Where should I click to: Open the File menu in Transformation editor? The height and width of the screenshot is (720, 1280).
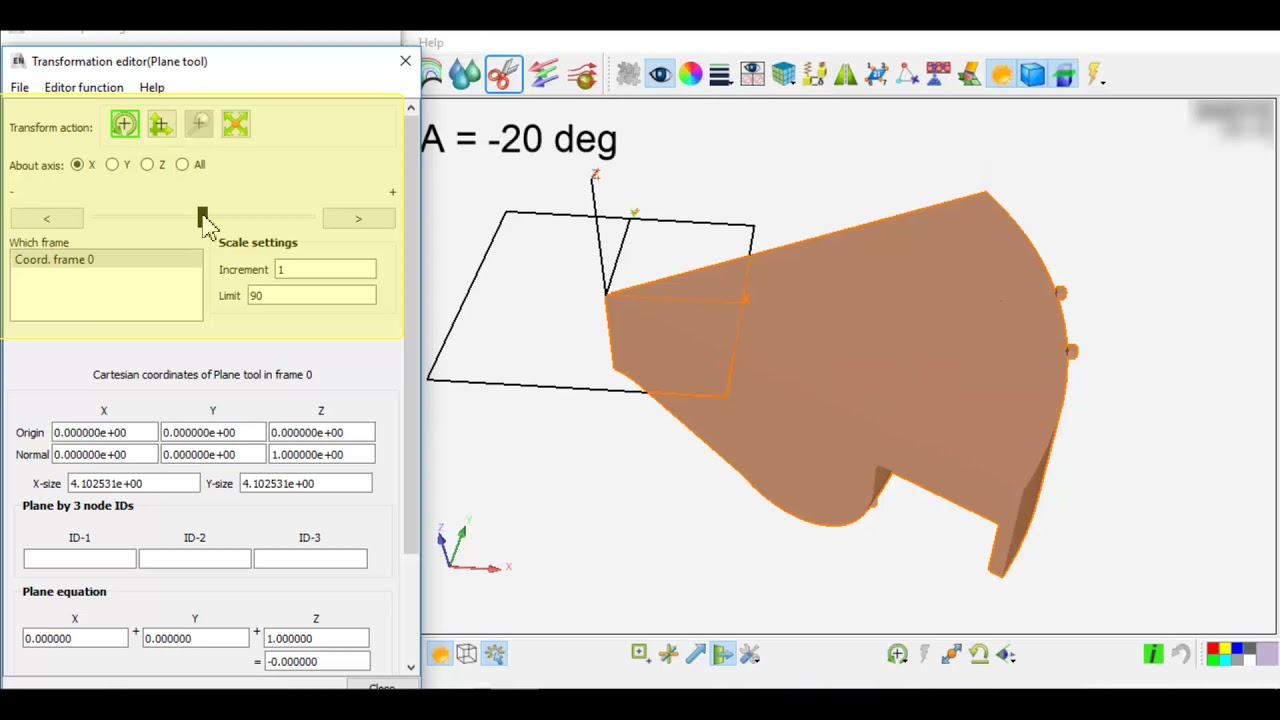click(x=19, y=88)
